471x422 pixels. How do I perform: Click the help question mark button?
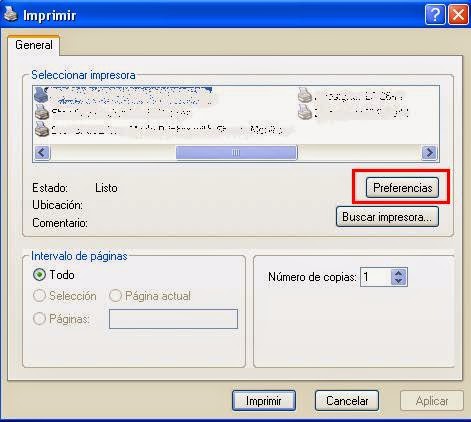coord(435,15)
